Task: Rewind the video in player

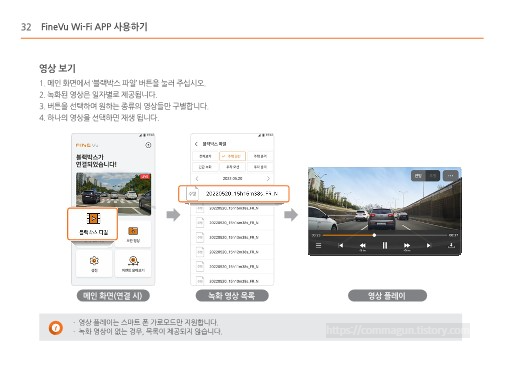Action: click(362, 246)
